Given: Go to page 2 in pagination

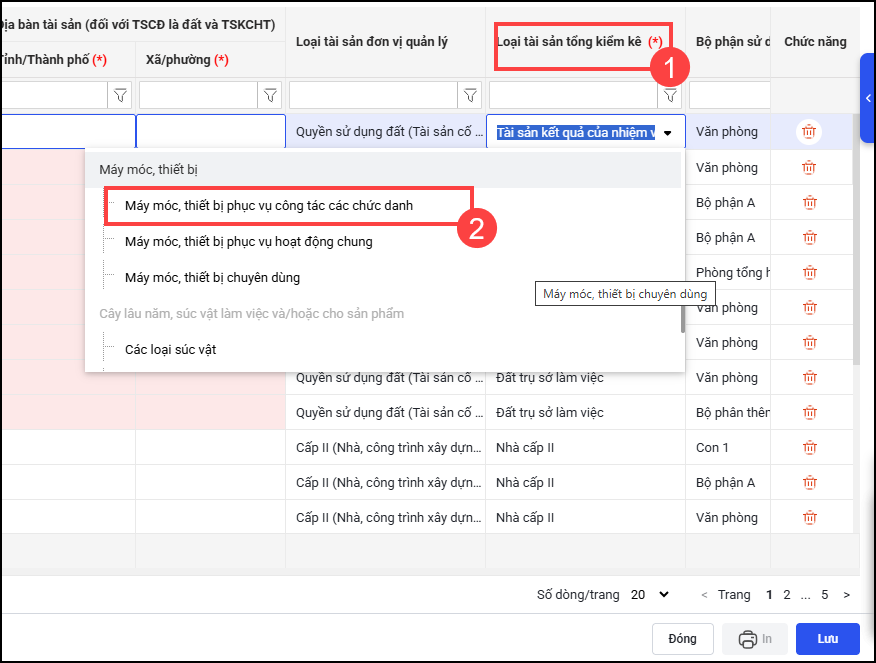Looking at the screenshot, I should [x=787, y=595].
